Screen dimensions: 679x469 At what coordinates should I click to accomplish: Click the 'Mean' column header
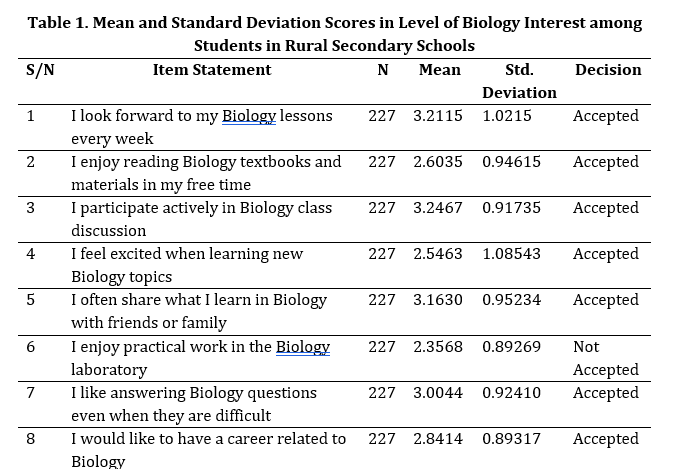tap(440, 70)
